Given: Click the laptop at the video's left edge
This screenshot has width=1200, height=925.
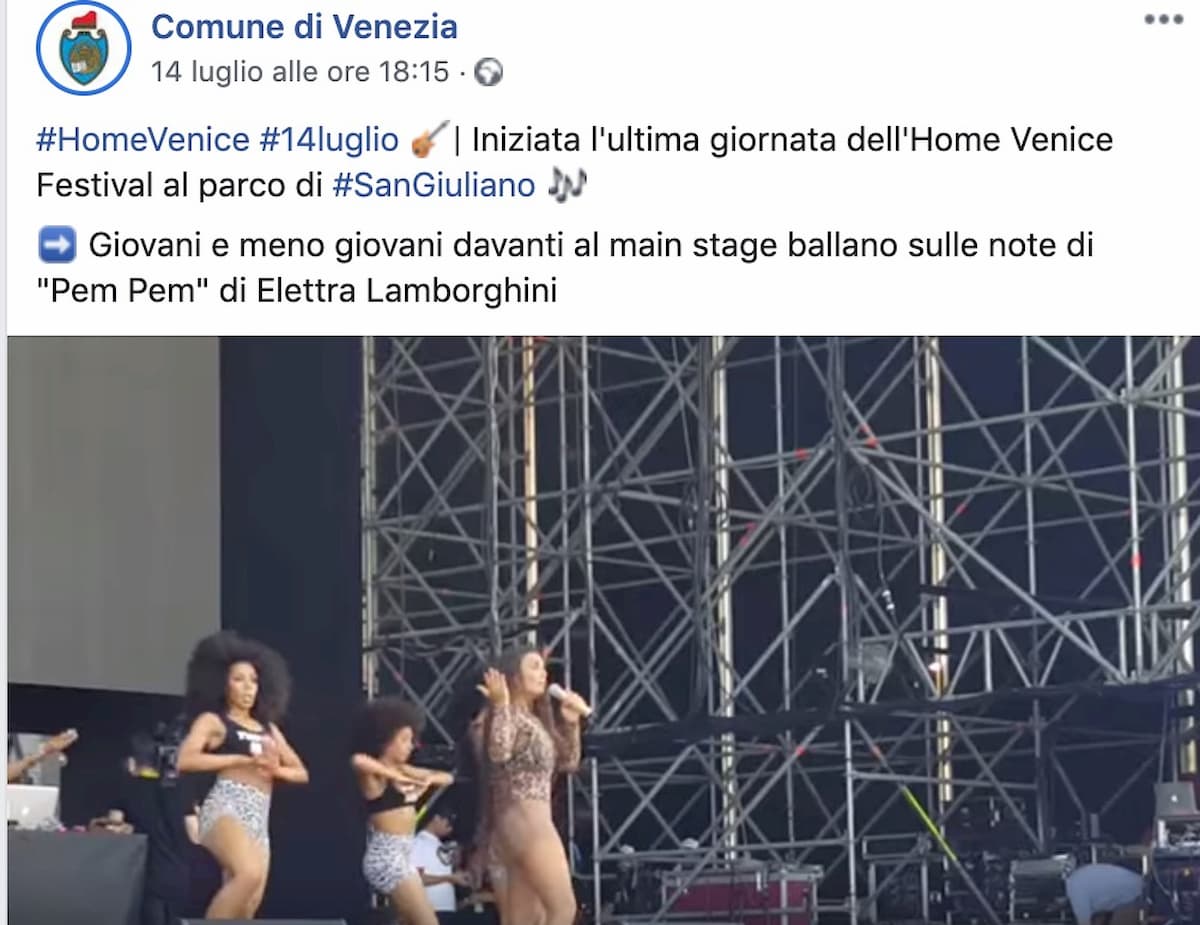Looking at the screenshot, I should click(32, 805).
